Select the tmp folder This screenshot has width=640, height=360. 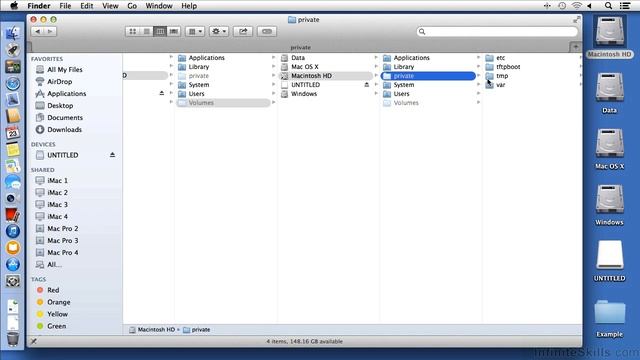click(x=502, y=76)
